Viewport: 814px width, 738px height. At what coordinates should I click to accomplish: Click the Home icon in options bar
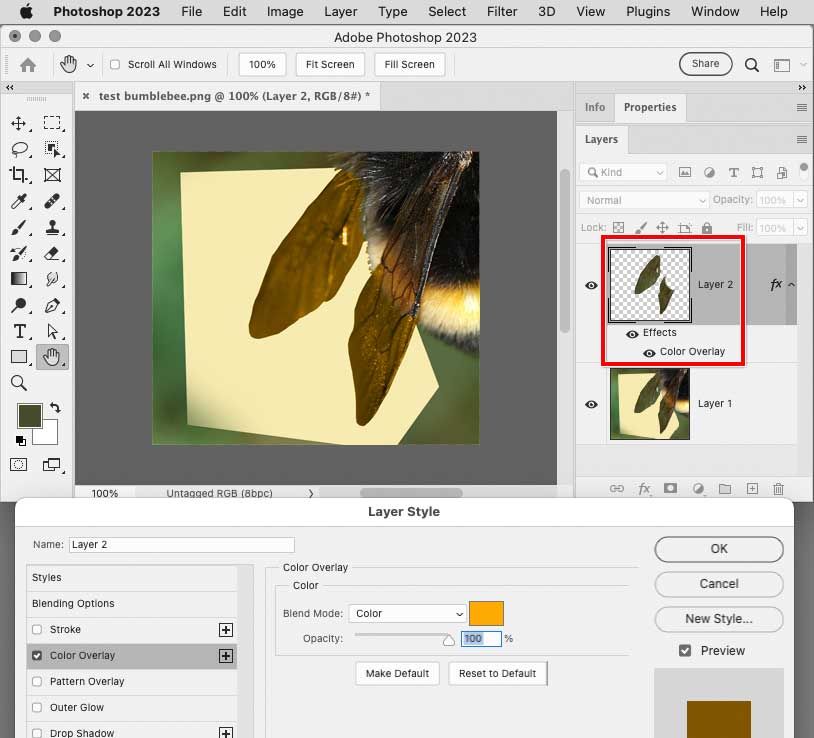28,64
